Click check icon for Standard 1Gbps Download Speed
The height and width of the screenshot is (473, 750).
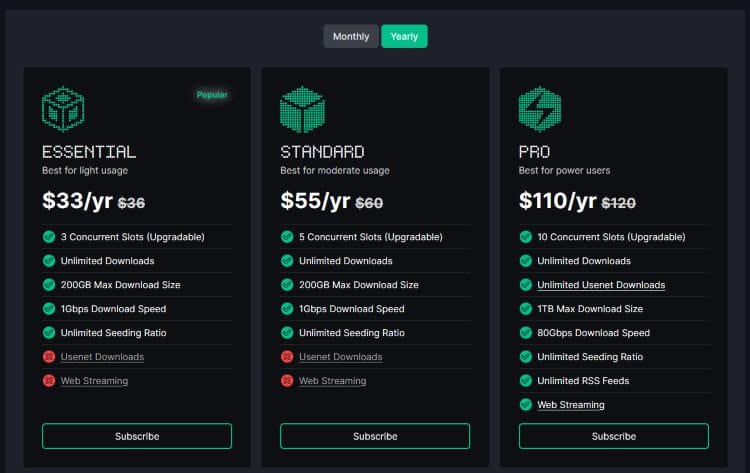(287, 308)
